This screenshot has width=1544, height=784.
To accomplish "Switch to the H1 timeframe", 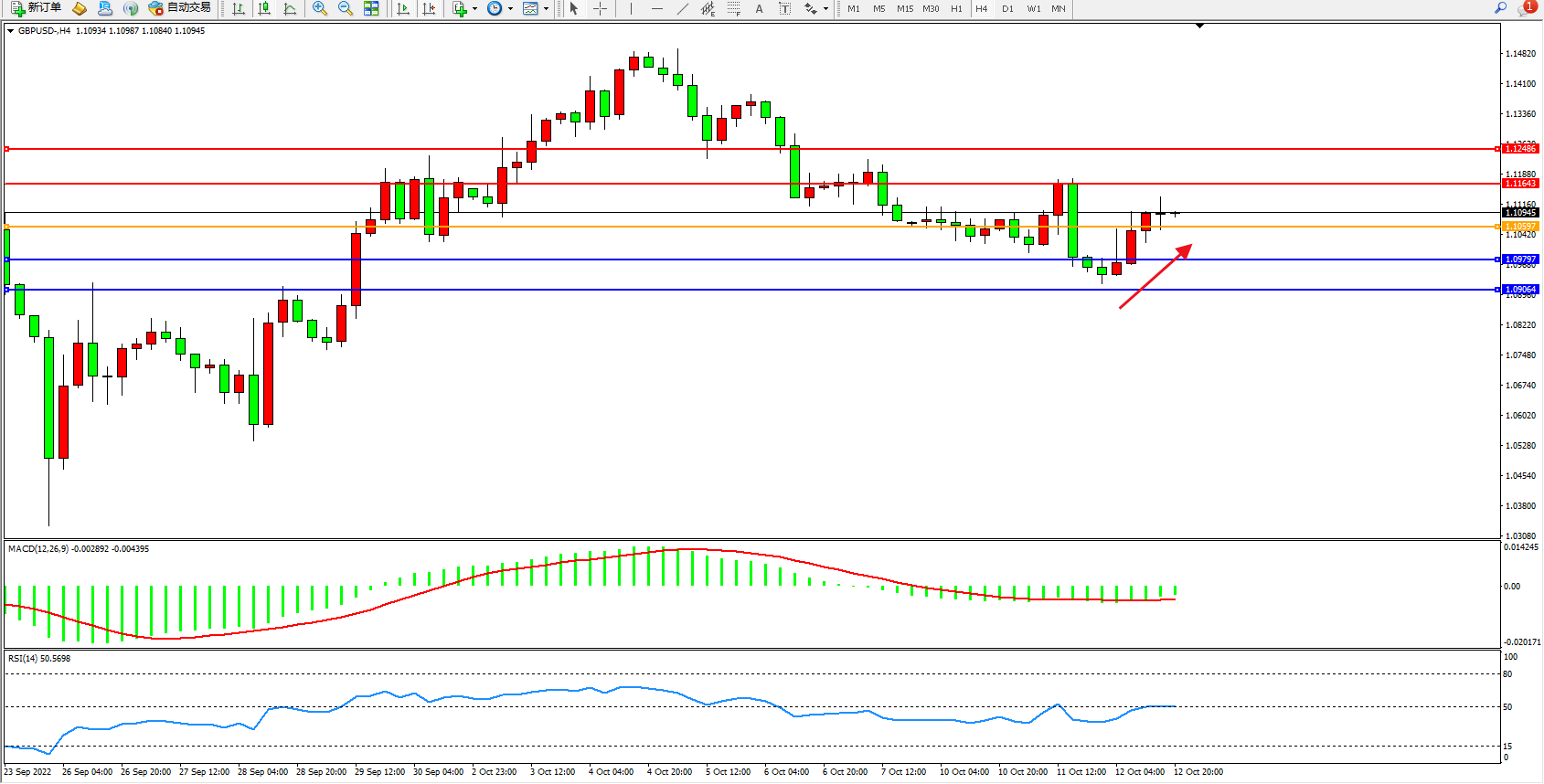I will tap(956, 8).
